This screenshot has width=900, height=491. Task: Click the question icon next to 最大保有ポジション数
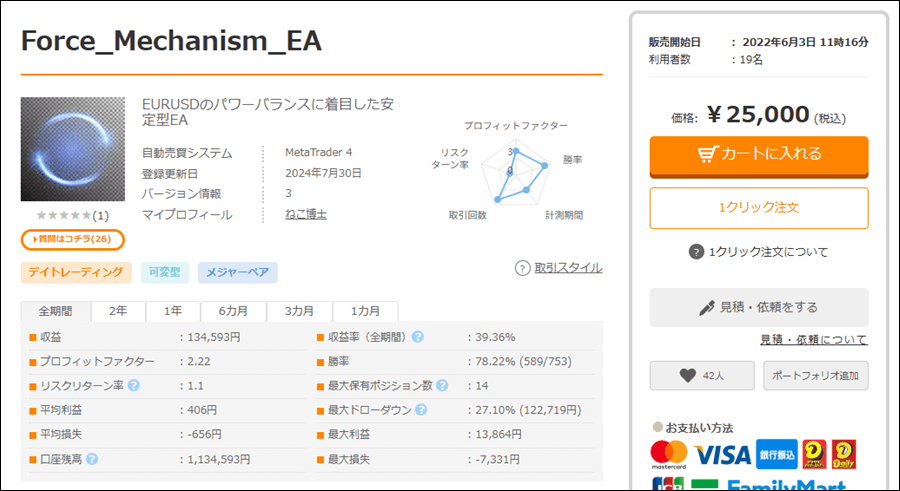point(442,385)
